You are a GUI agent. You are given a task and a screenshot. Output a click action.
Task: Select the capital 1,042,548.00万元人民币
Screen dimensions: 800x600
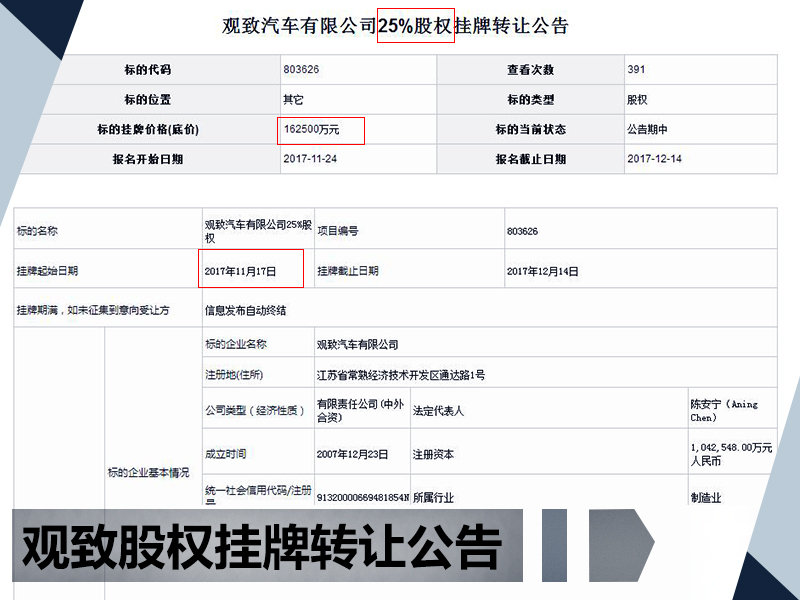(731, 454)
